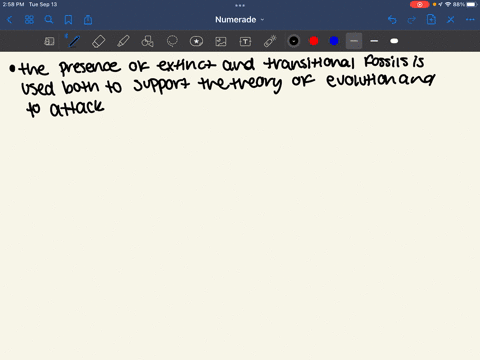The height and width of the screenshot is (360, 480).
Task: Add a new page
Action: [431, 20]
